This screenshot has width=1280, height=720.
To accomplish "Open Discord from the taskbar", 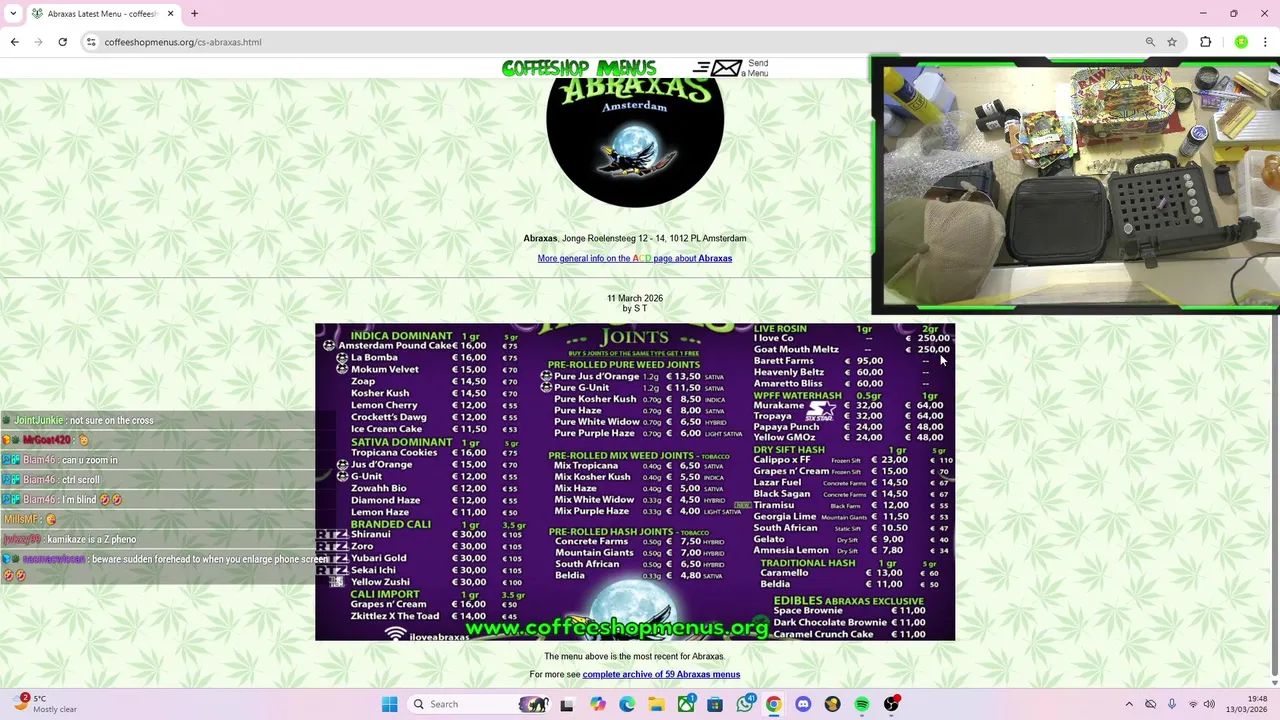I will coord(803,704).
